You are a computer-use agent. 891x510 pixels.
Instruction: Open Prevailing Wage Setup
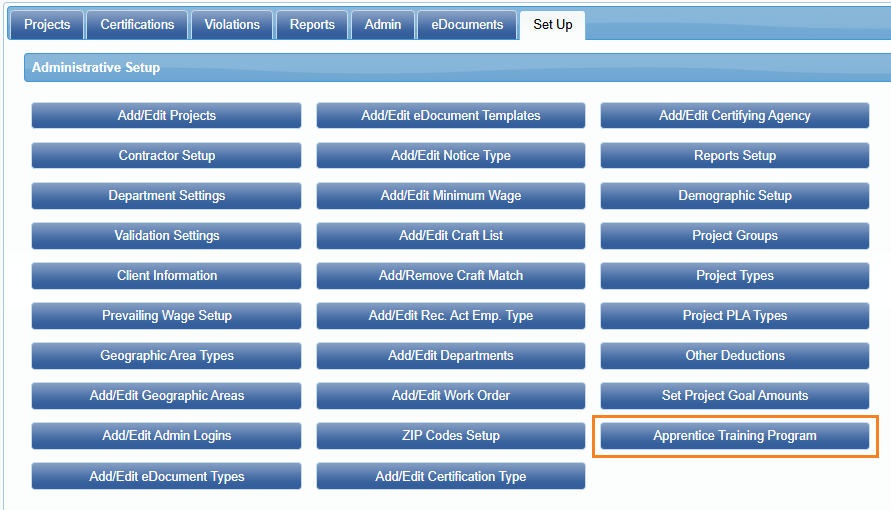[166, 316]
